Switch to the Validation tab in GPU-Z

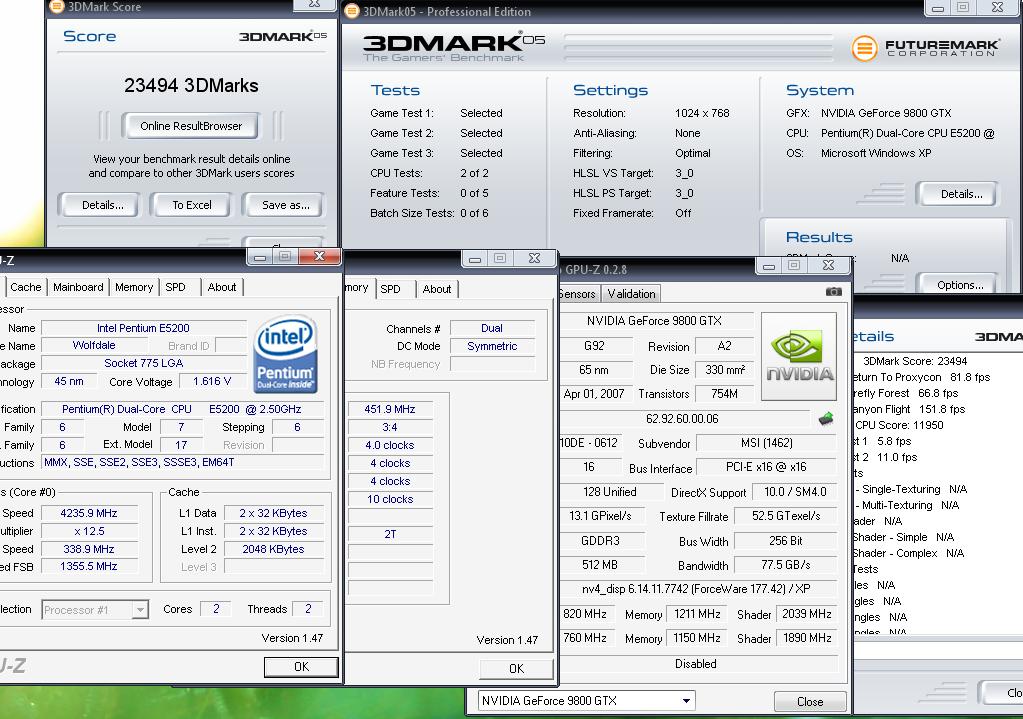(x=632, y=294)
